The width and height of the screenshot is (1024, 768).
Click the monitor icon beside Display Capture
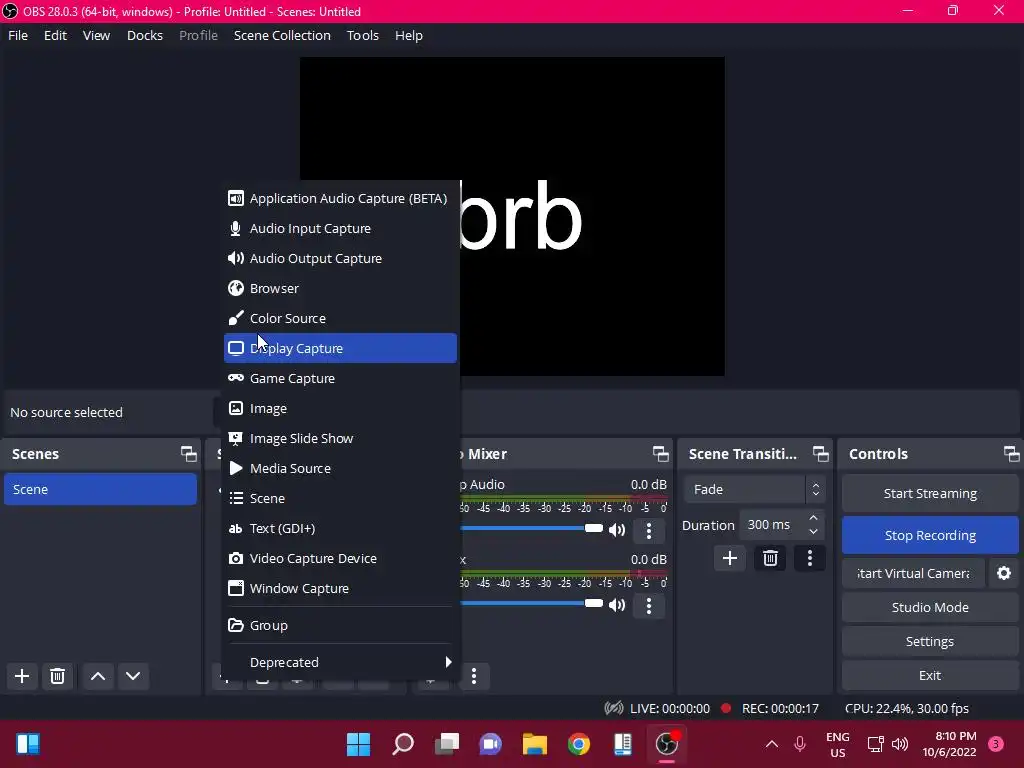(236, 348)
